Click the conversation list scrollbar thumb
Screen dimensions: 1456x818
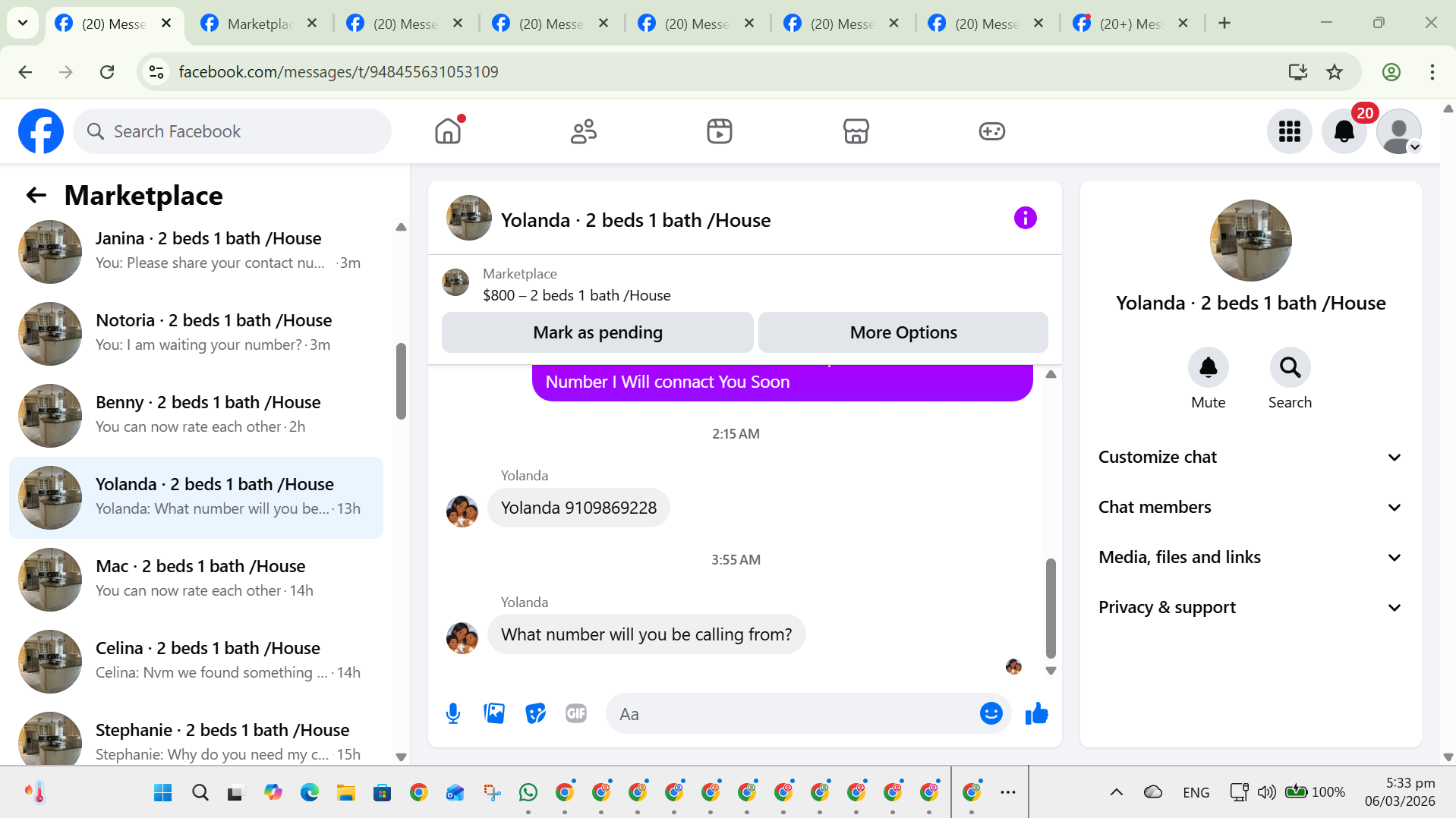point(401,381)
